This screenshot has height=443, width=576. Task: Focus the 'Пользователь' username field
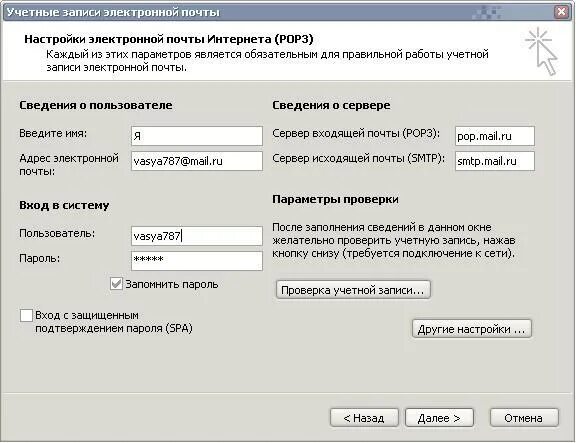(x=197, y=236)
